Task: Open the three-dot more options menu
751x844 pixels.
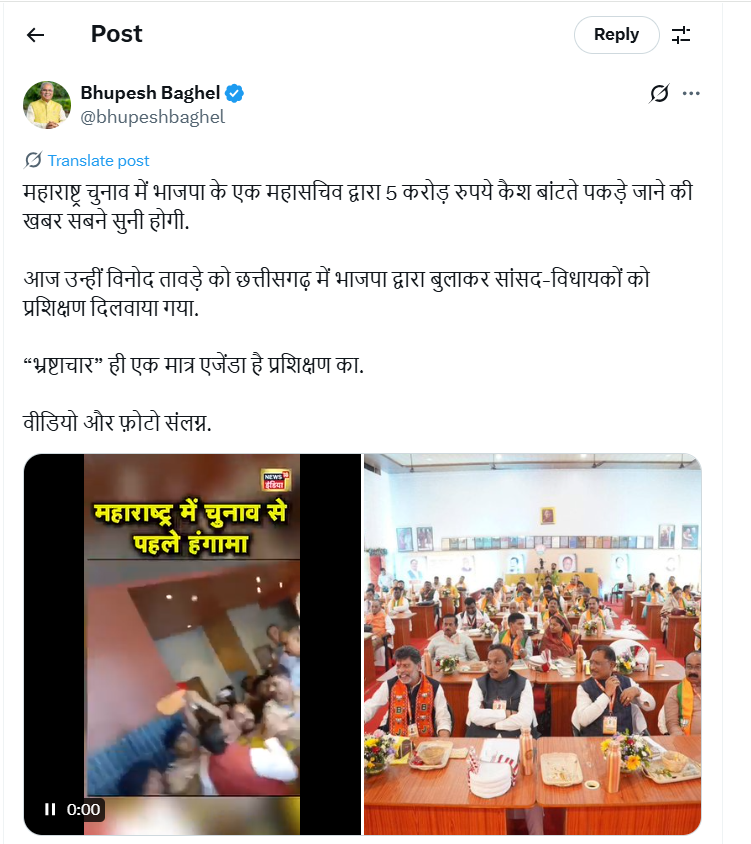Action: coord(691,93)
